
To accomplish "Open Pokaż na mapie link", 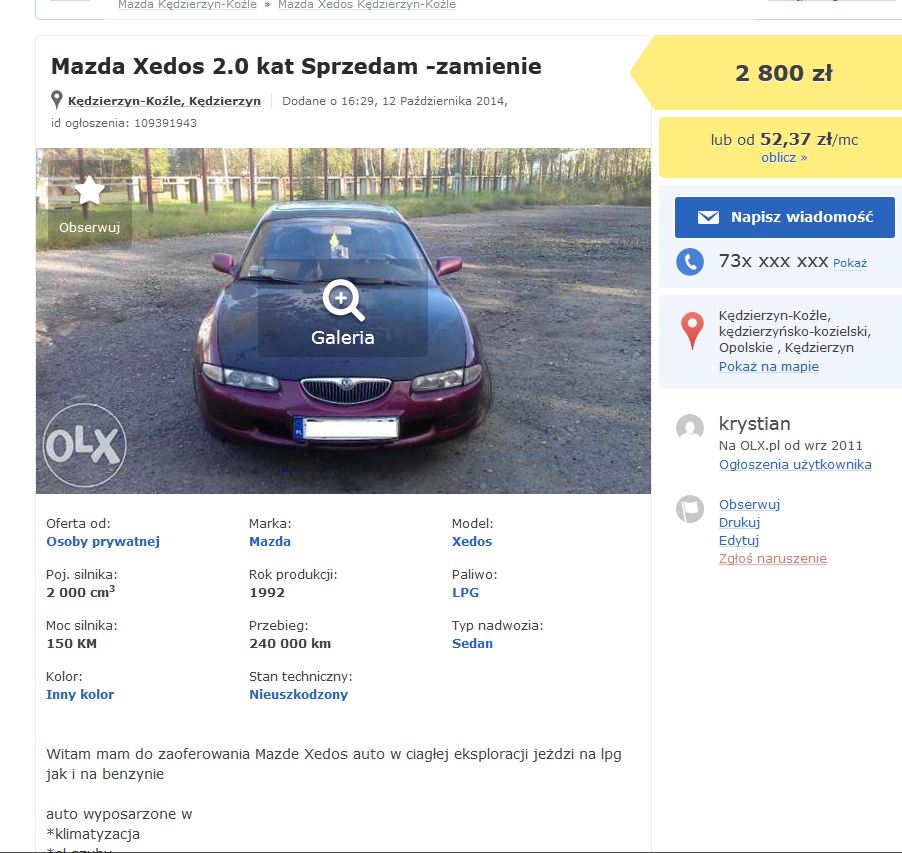I will click(768, 367).
